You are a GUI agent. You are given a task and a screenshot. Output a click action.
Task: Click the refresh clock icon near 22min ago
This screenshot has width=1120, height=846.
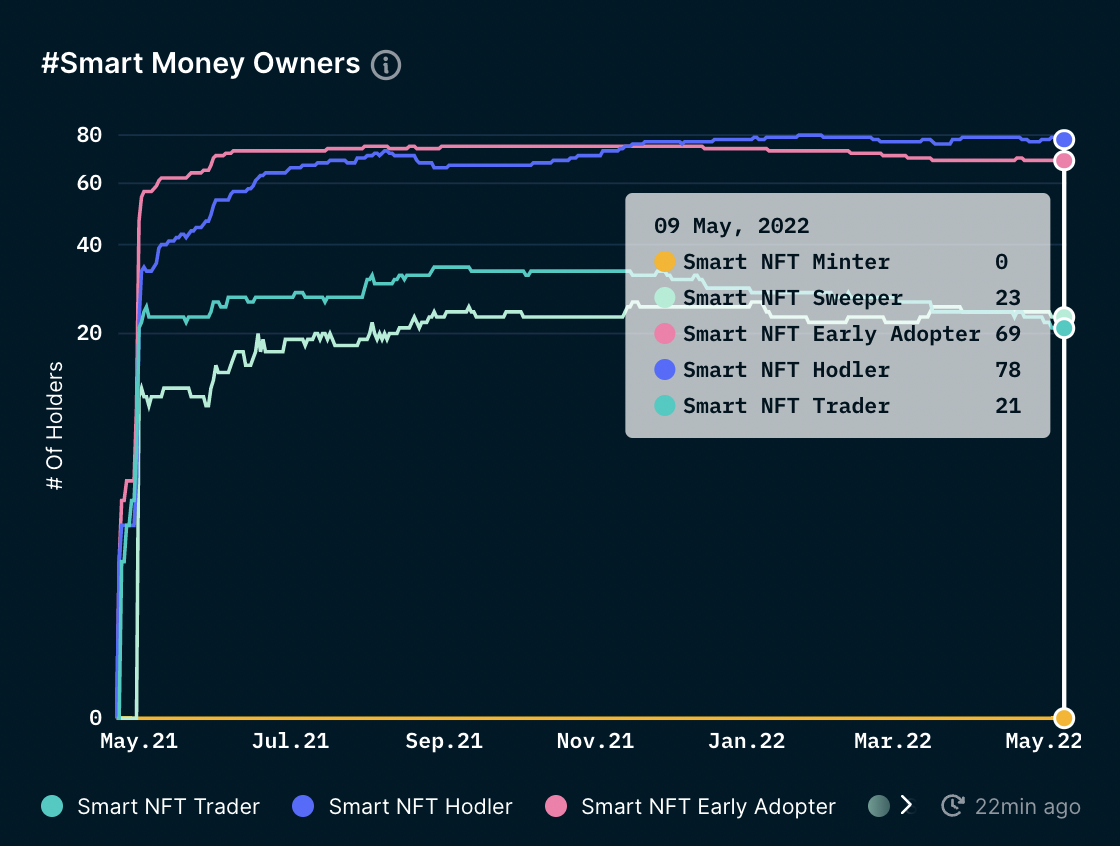coord(953,806)
